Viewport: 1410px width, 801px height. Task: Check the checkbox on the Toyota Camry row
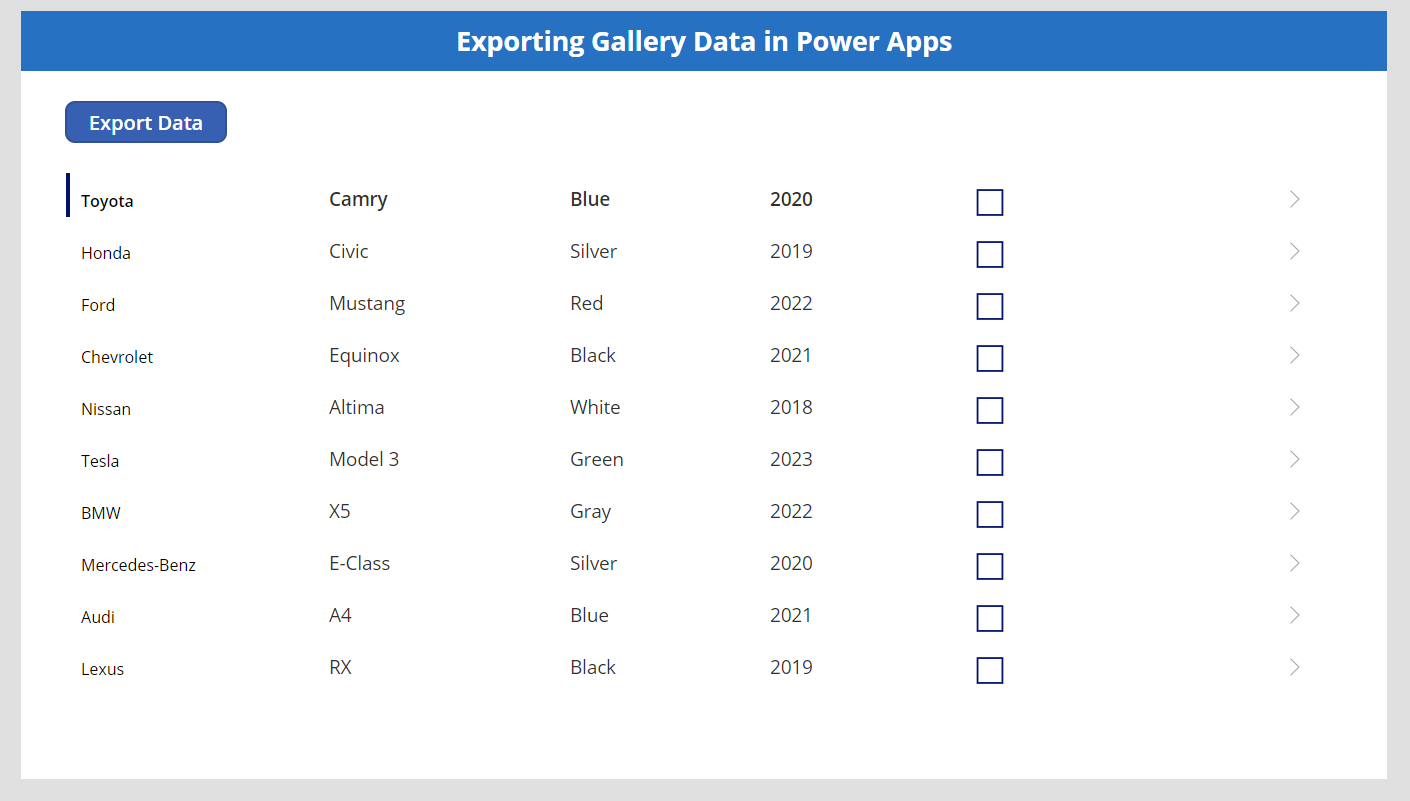tap(989, 202)
